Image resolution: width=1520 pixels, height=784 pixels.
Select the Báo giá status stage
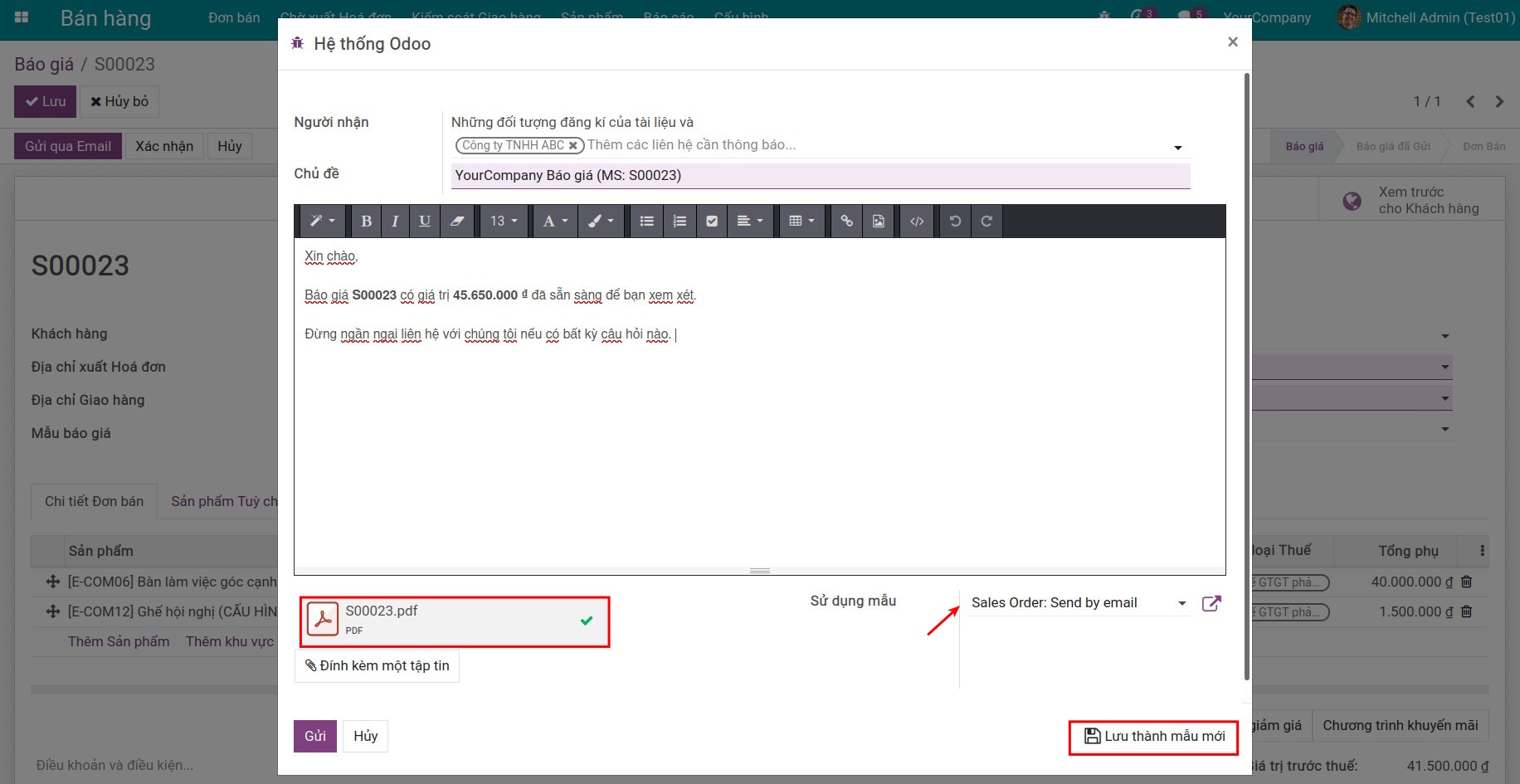coord(1304,146)
